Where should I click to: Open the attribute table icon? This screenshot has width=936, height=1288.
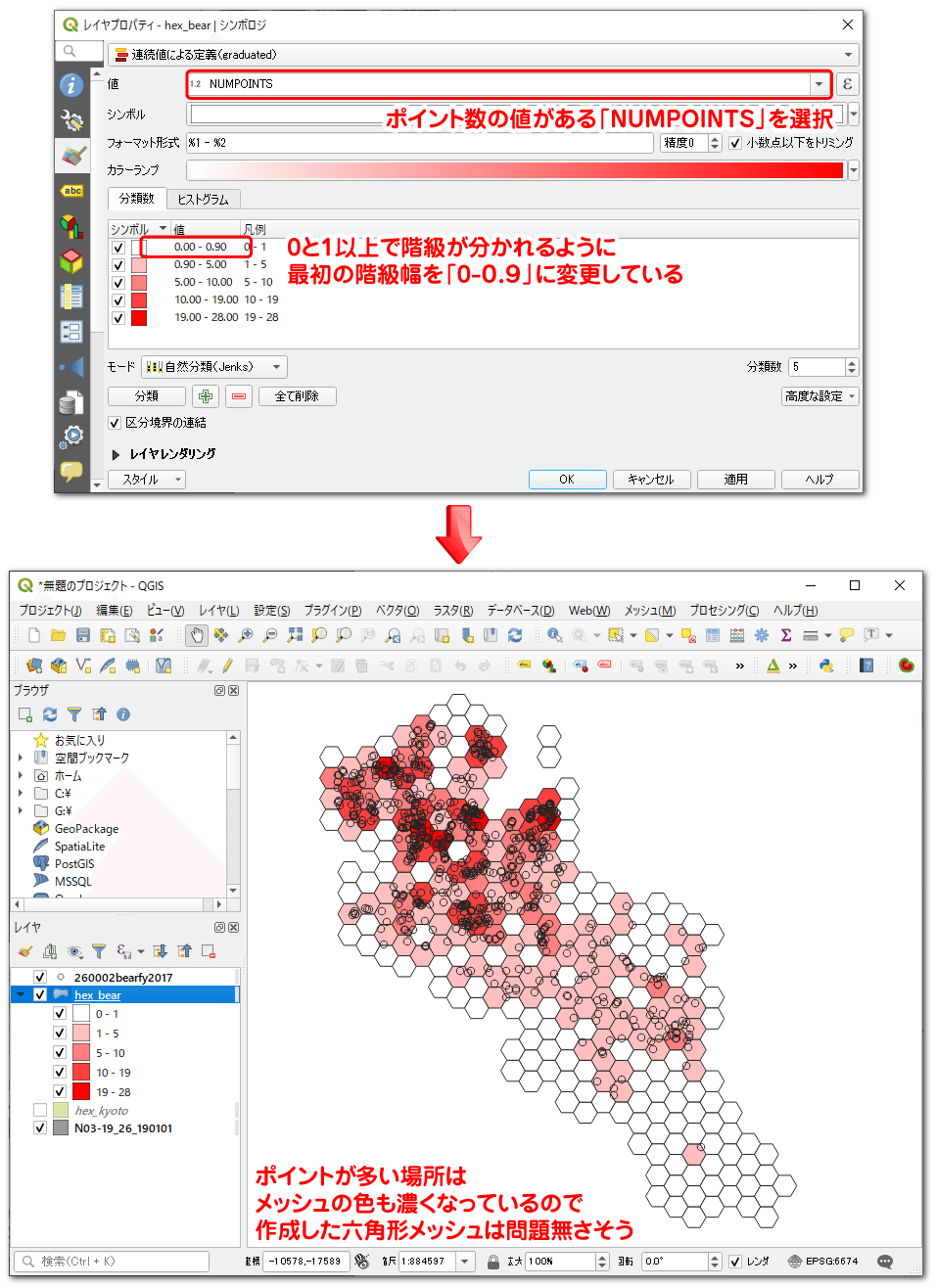(x=712, y=635)
